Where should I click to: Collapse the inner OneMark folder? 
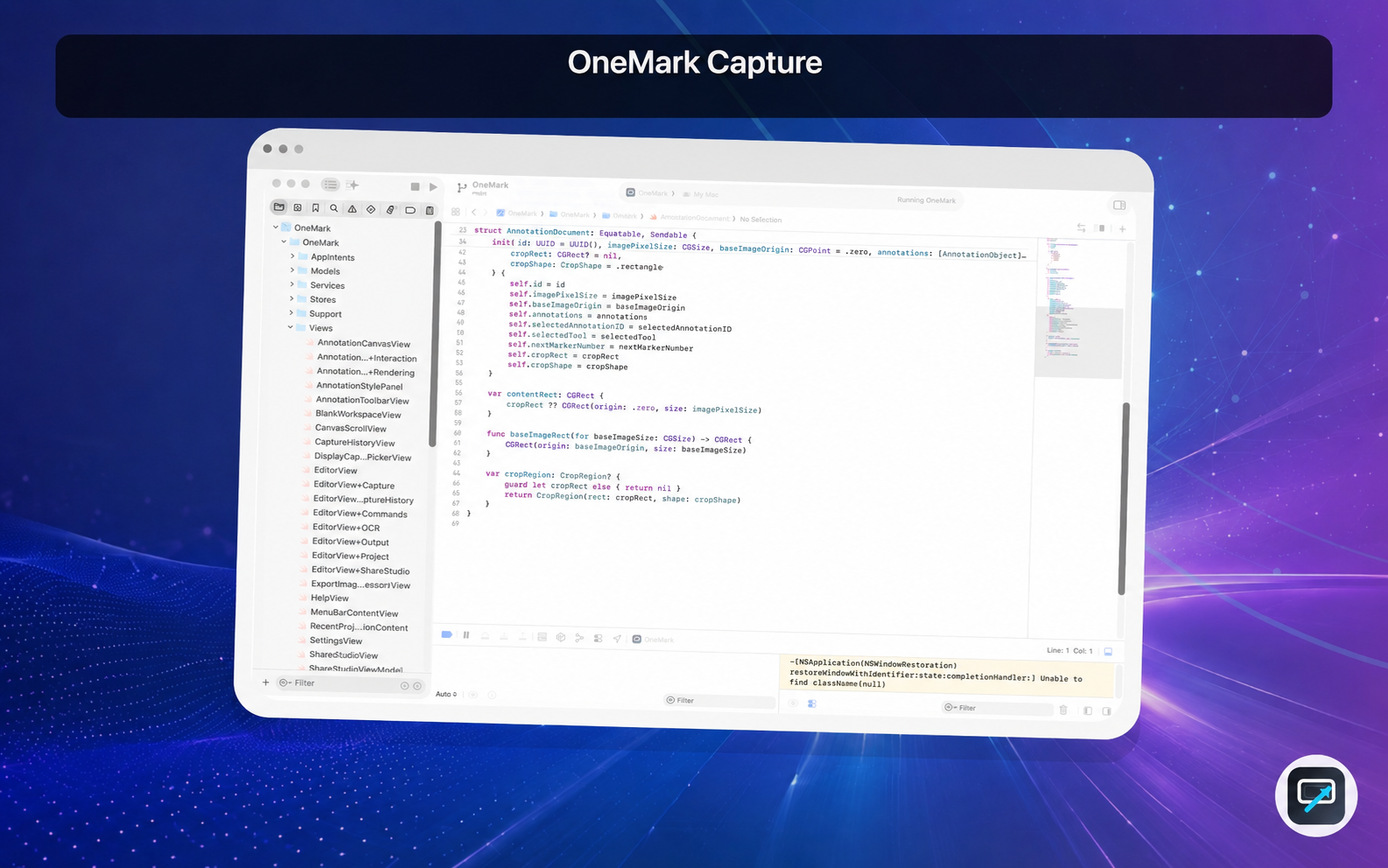(284, 241)
